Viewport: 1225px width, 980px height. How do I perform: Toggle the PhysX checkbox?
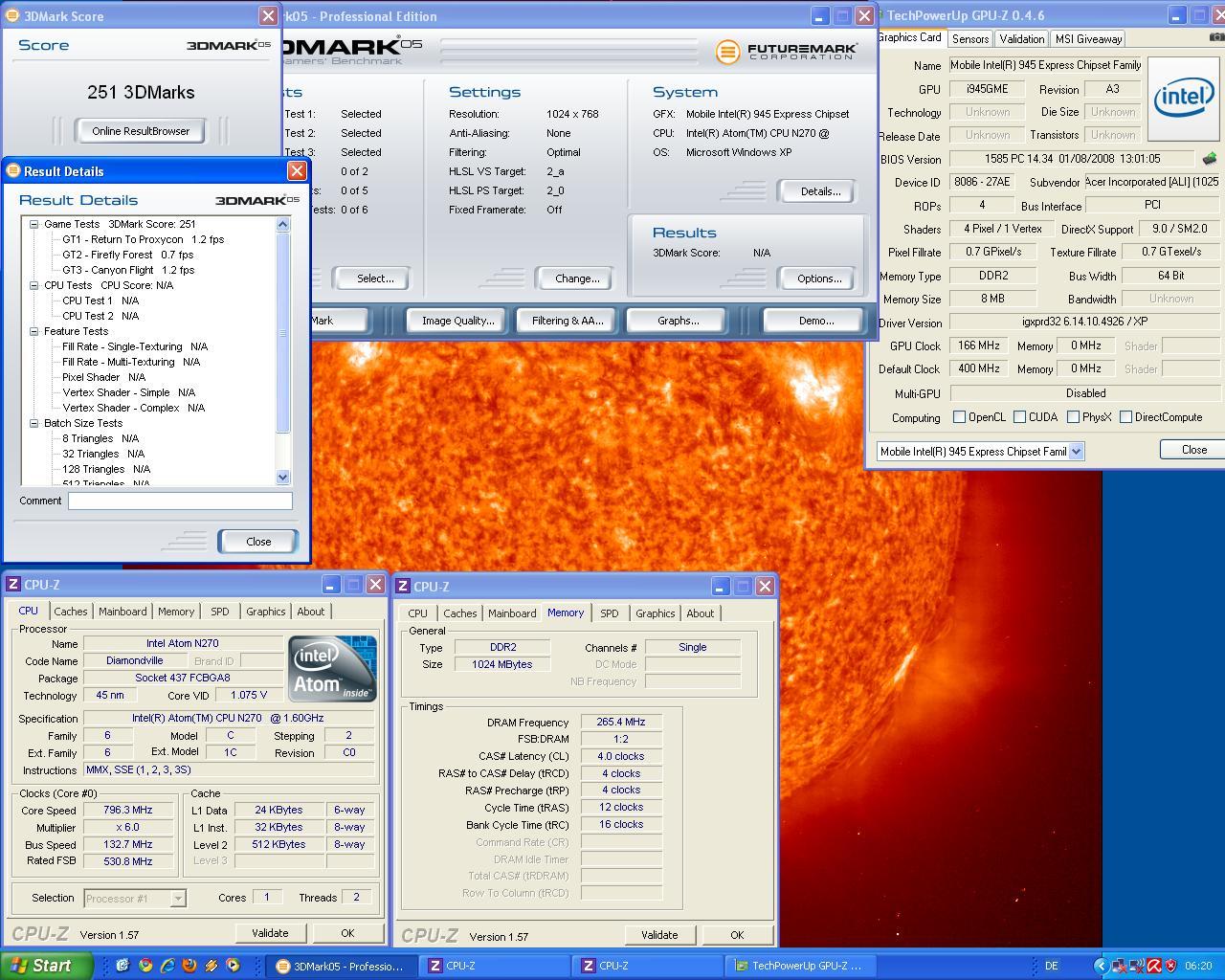pyautogui.click(x=1073, y=416)
